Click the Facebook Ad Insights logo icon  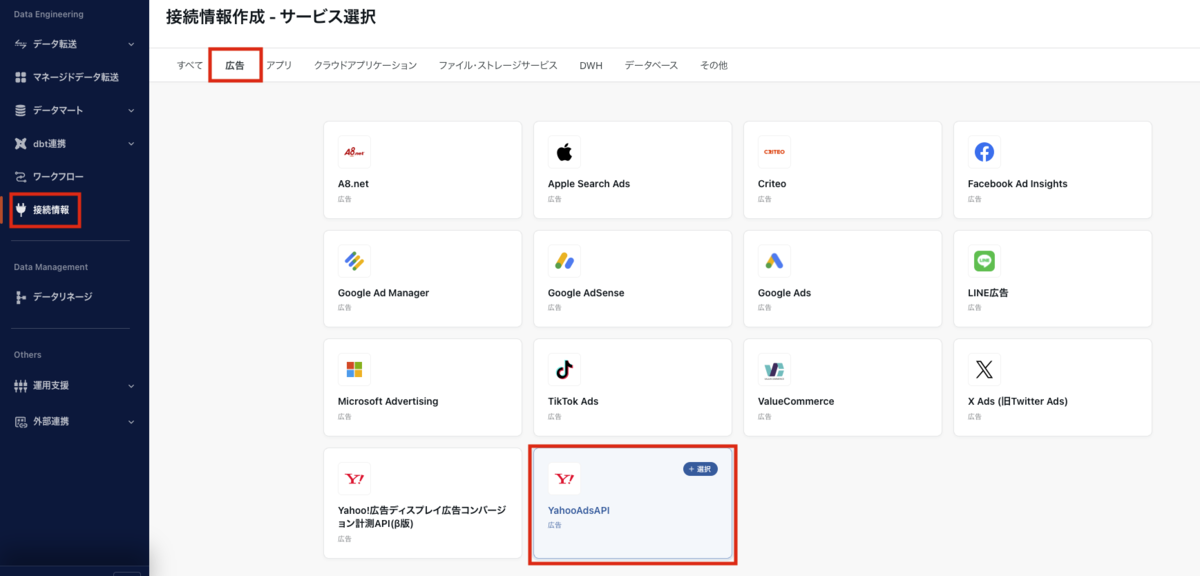pos(984,152)
